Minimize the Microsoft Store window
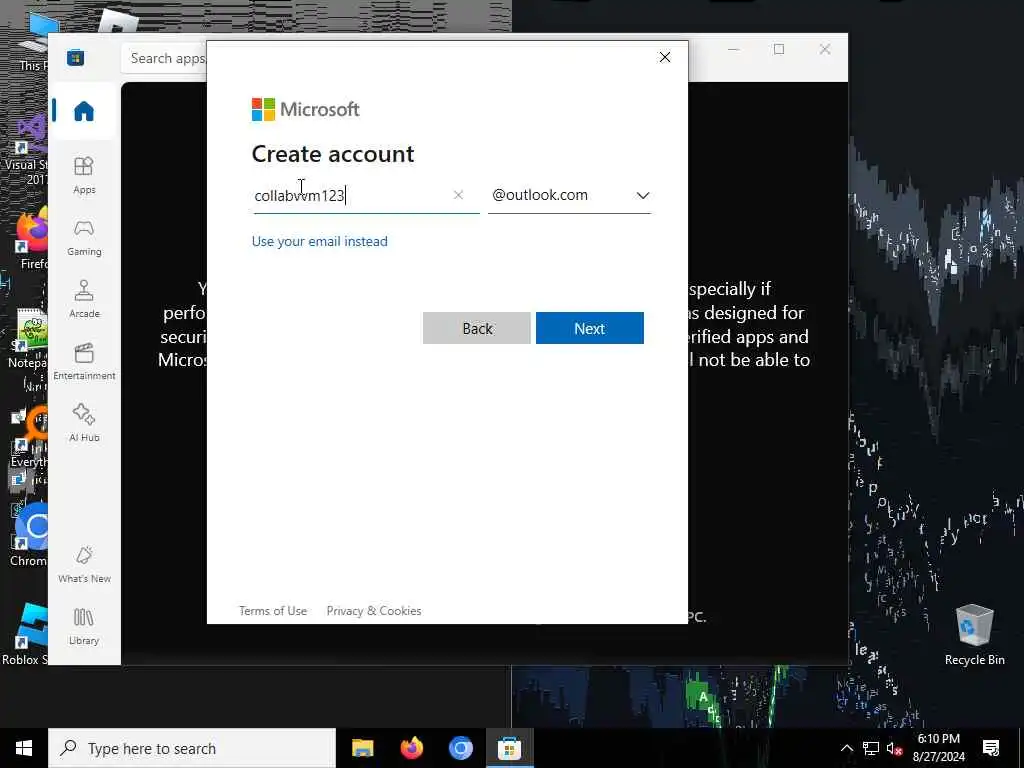Screen dimensions: 1024x768 (733, 49)
